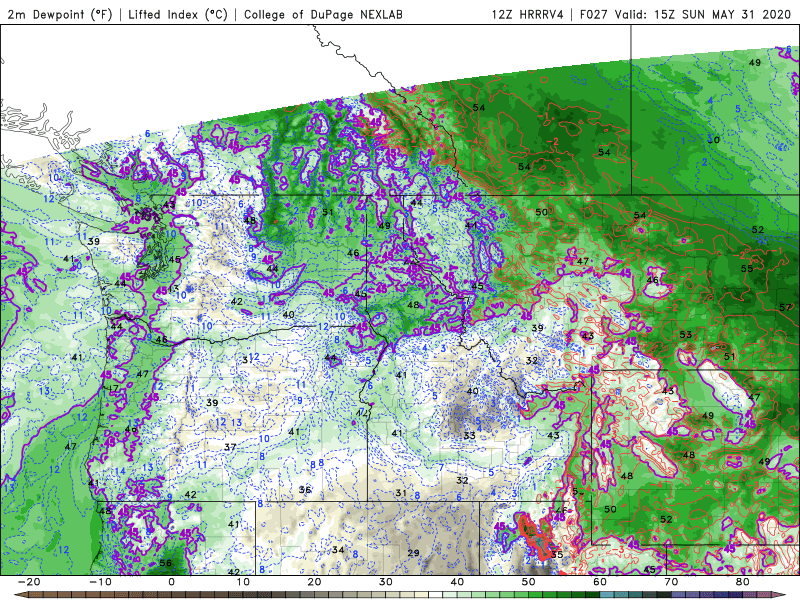This screenshot has width=800, height=600.
Task: Click the 33 dewpoint value on the map
Action: (469, 435)
